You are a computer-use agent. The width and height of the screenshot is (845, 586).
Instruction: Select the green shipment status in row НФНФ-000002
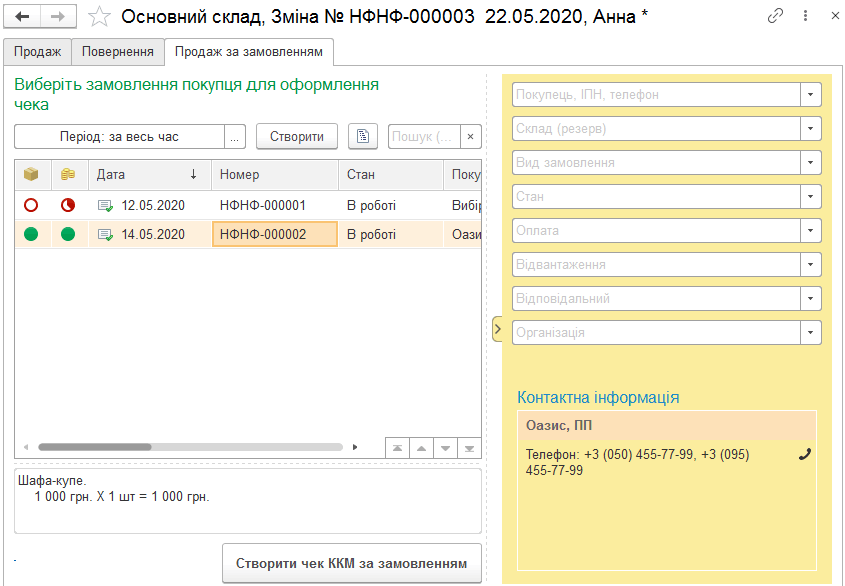tap(31, 234)
